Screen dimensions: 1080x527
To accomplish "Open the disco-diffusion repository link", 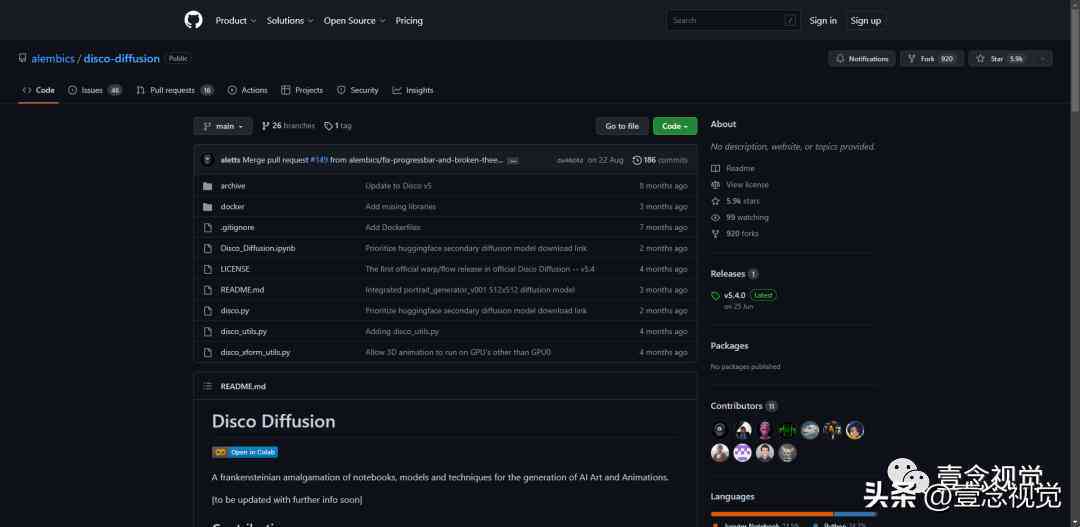I will tap(122, 59).
